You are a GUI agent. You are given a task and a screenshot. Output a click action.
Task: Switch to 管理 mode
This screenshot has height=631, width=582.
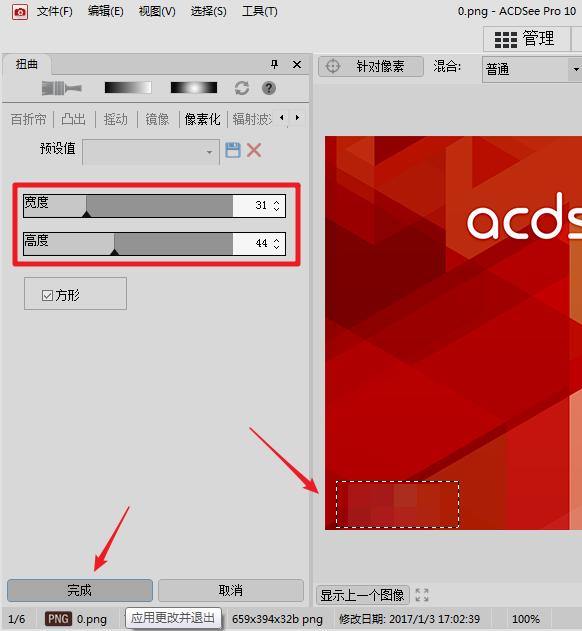click(x=526, y=39)
